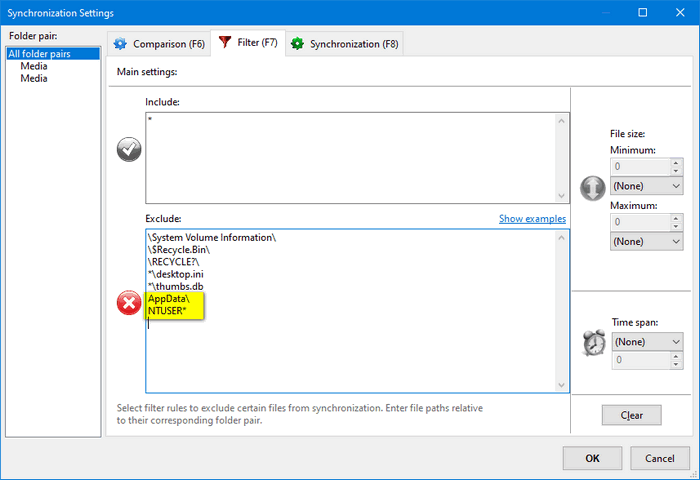
Task: Click the blue gear Comparison icon
Action: (x=121, y=44)
